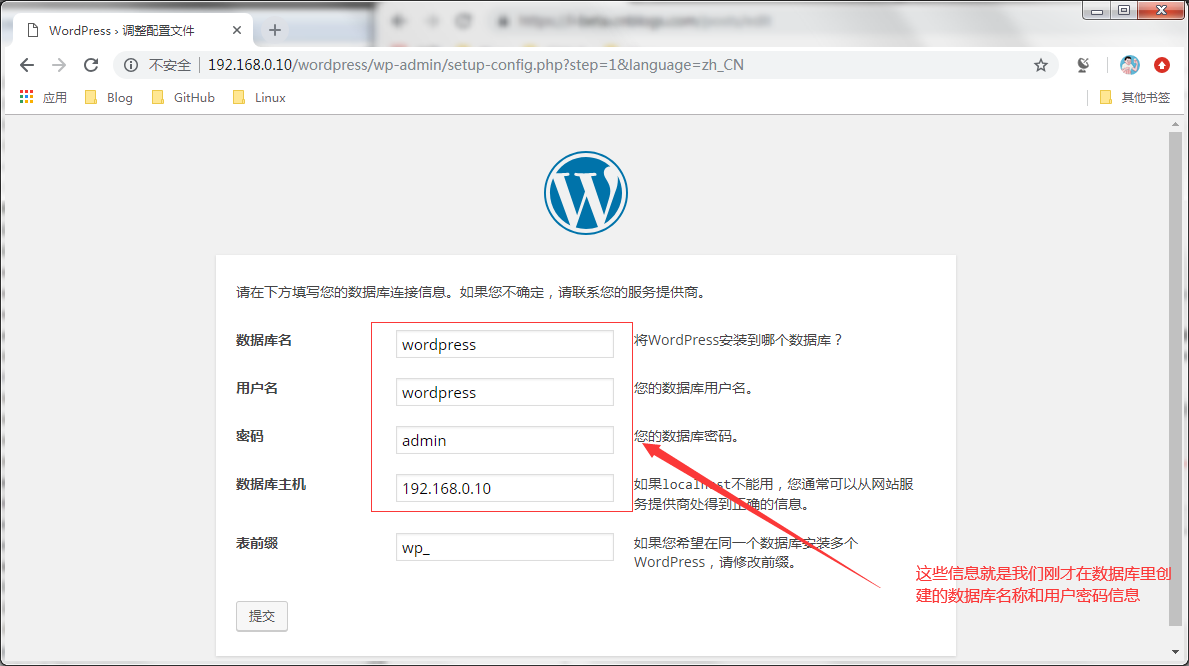Screen dimensions: 1189x666
Task: Open a new browser tab
Action: coord(275,30)
